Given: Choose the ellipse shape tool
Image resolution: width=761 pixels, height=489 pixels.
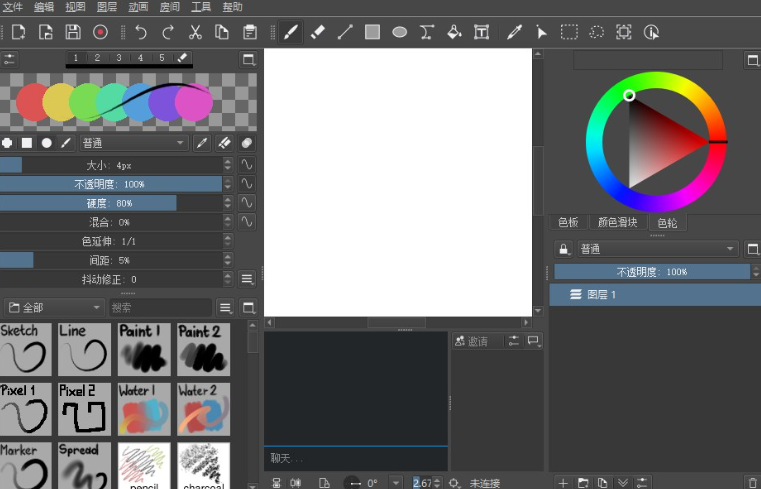Looking at the screenshot, I should (x=399, y=33).
